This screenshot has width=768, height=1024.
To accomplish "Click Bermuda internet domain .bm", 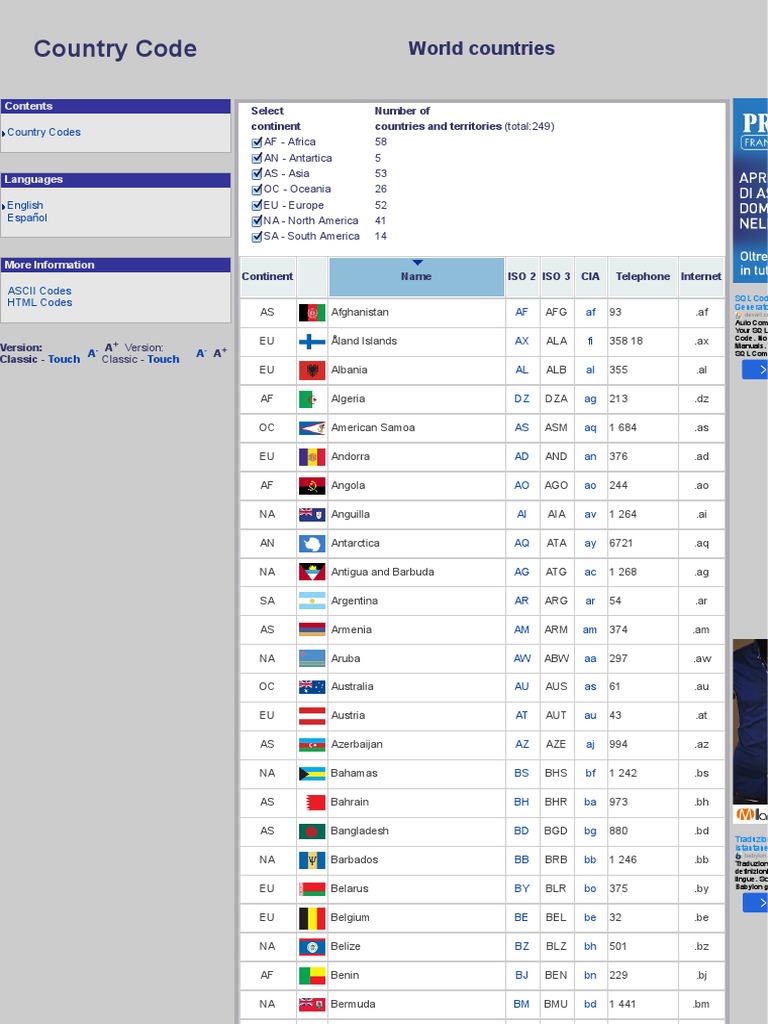I will click(x=701, y=1004).
